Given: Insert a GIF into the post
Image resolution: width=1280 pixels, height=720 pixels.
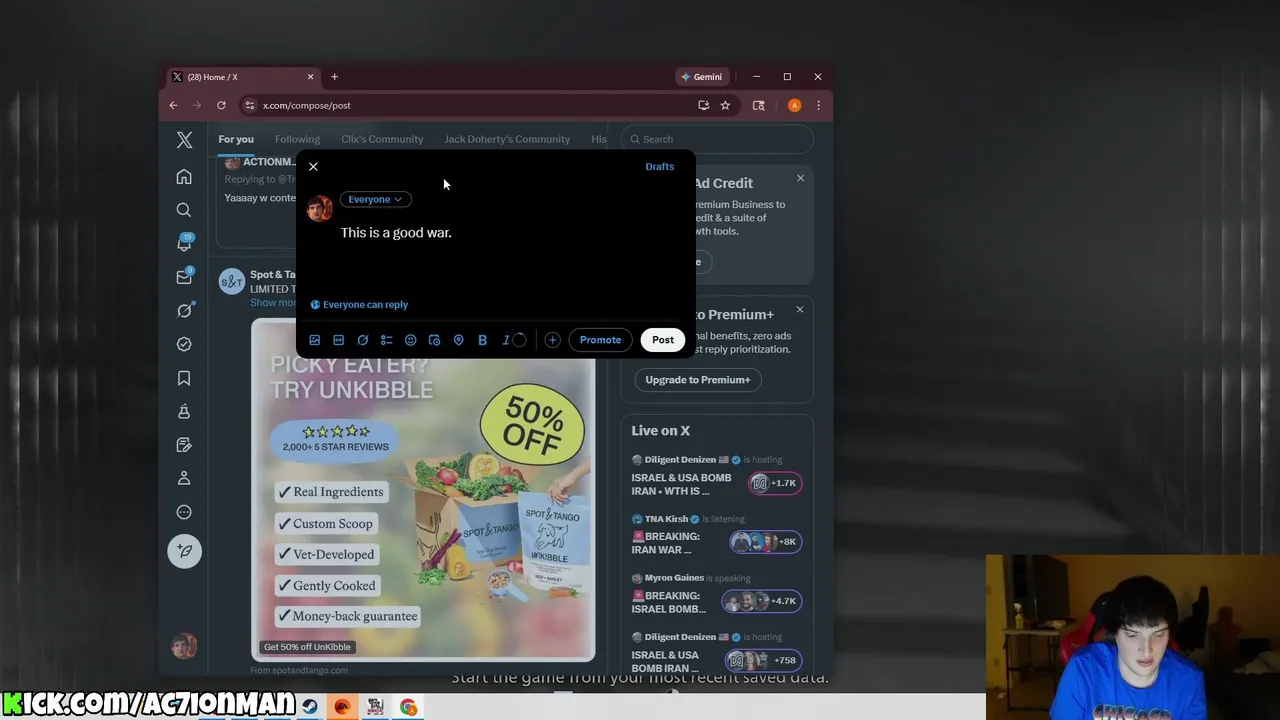Looking at the screenshot, I should pyautogui.click(x=338, y=340).
